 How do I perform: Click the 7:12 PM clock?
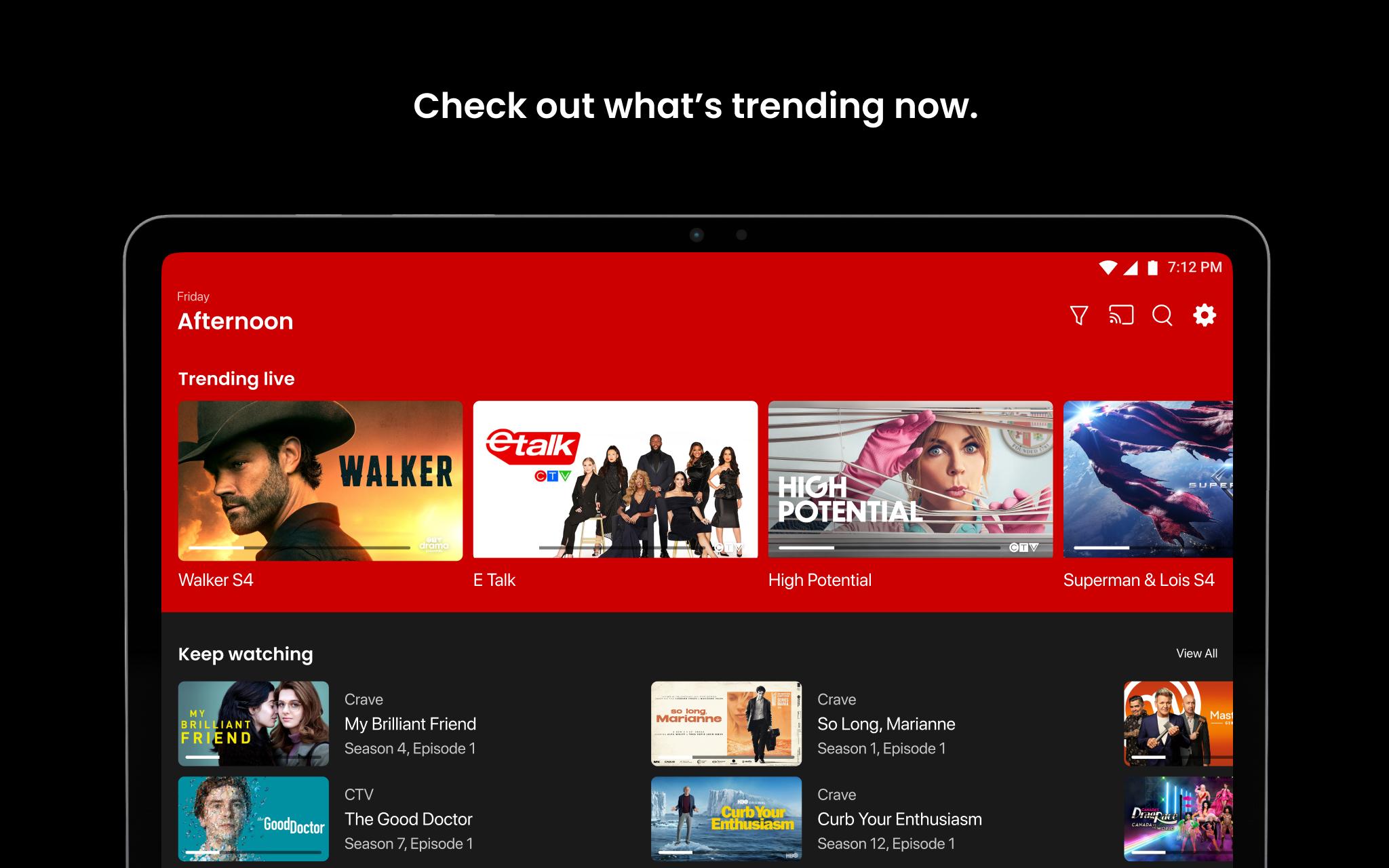pos(1194,267)
